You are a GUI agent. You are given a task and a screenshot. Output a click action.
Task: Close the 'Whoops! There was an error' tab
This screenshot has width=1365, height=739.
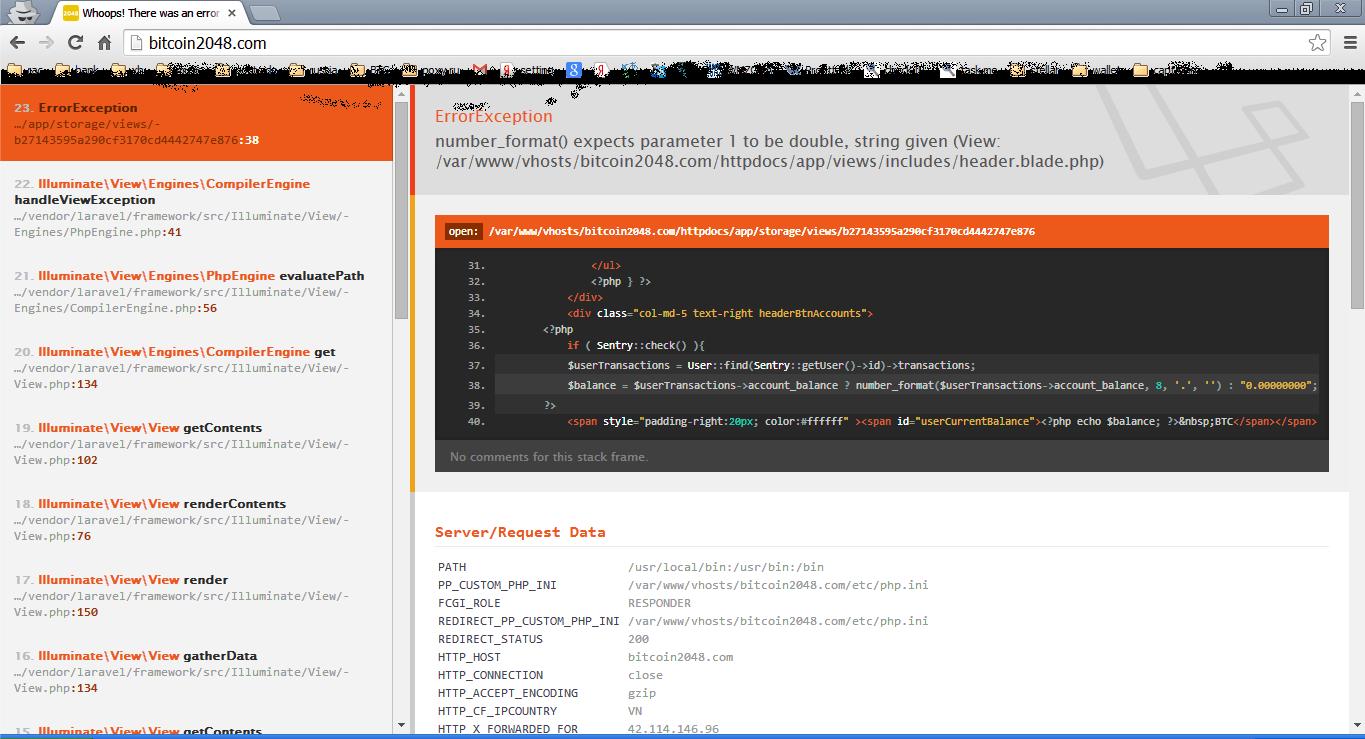pos(232,13)
